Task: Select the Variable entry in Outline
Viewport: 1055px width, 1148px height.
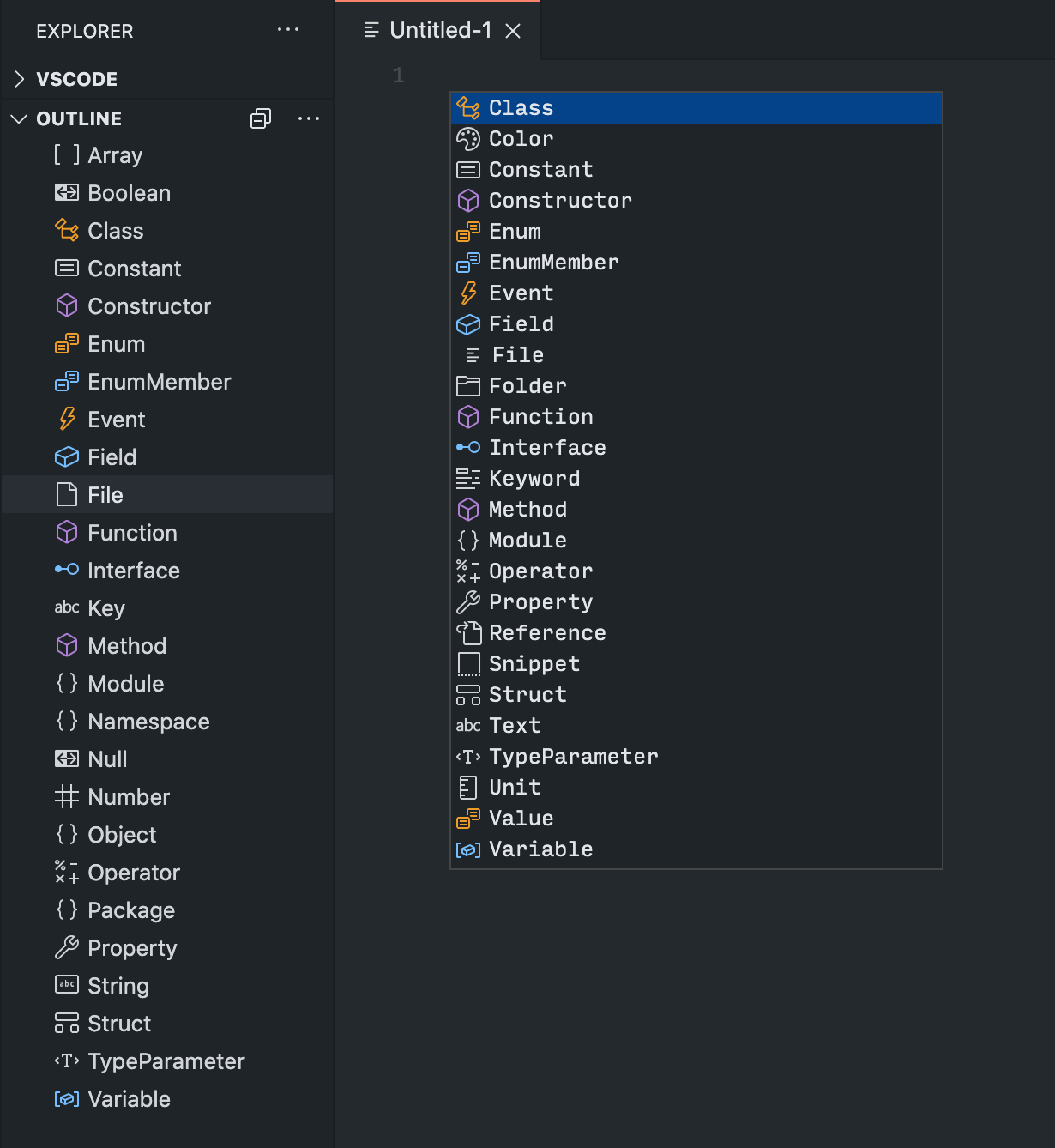Action: tap(129, 1098)
